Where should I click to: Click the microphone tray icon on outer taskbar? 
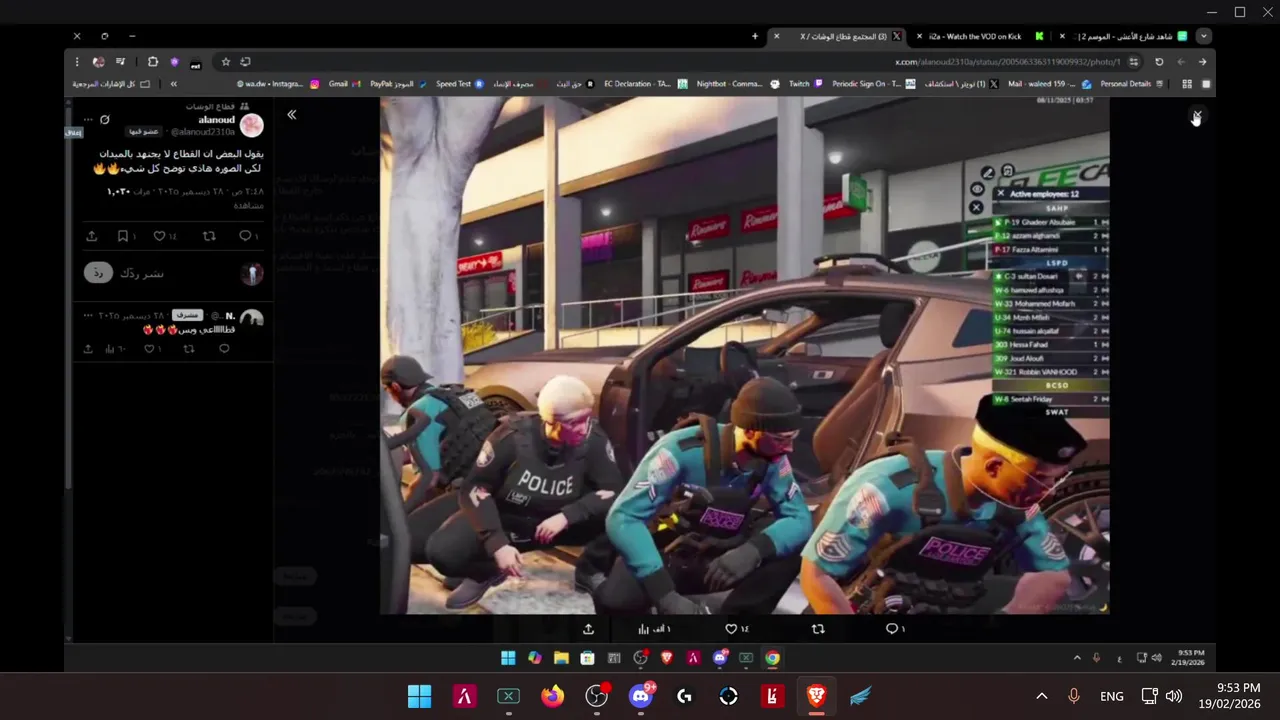(1074, 696)
